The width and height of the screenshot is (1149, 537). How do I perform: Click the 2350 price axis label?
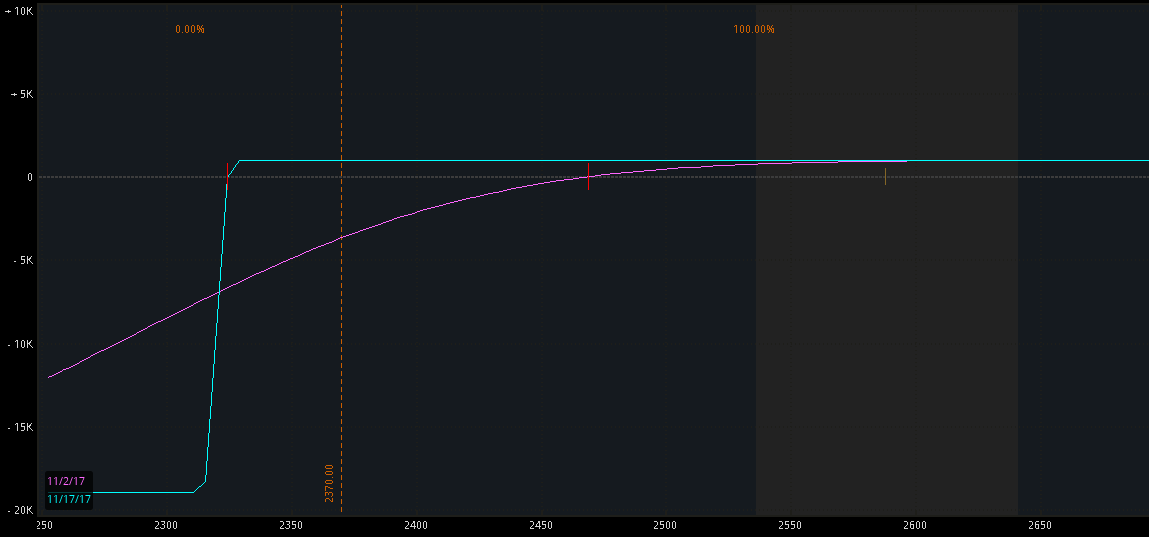pyautogui.click(x=291, y=525)
